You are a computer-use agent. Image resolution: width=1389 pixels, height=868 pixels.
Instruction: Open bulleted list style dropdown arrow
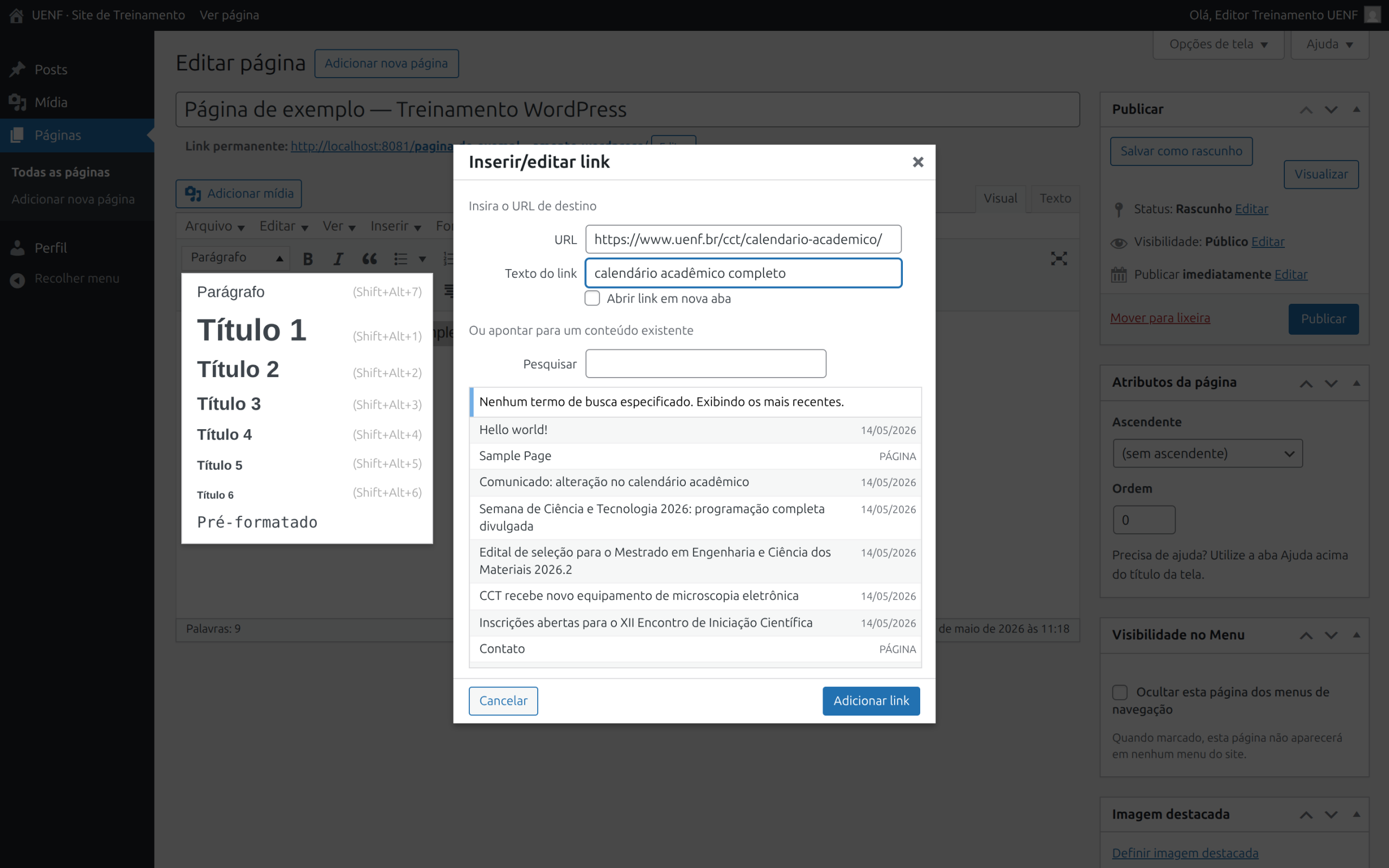pos(423,259)
